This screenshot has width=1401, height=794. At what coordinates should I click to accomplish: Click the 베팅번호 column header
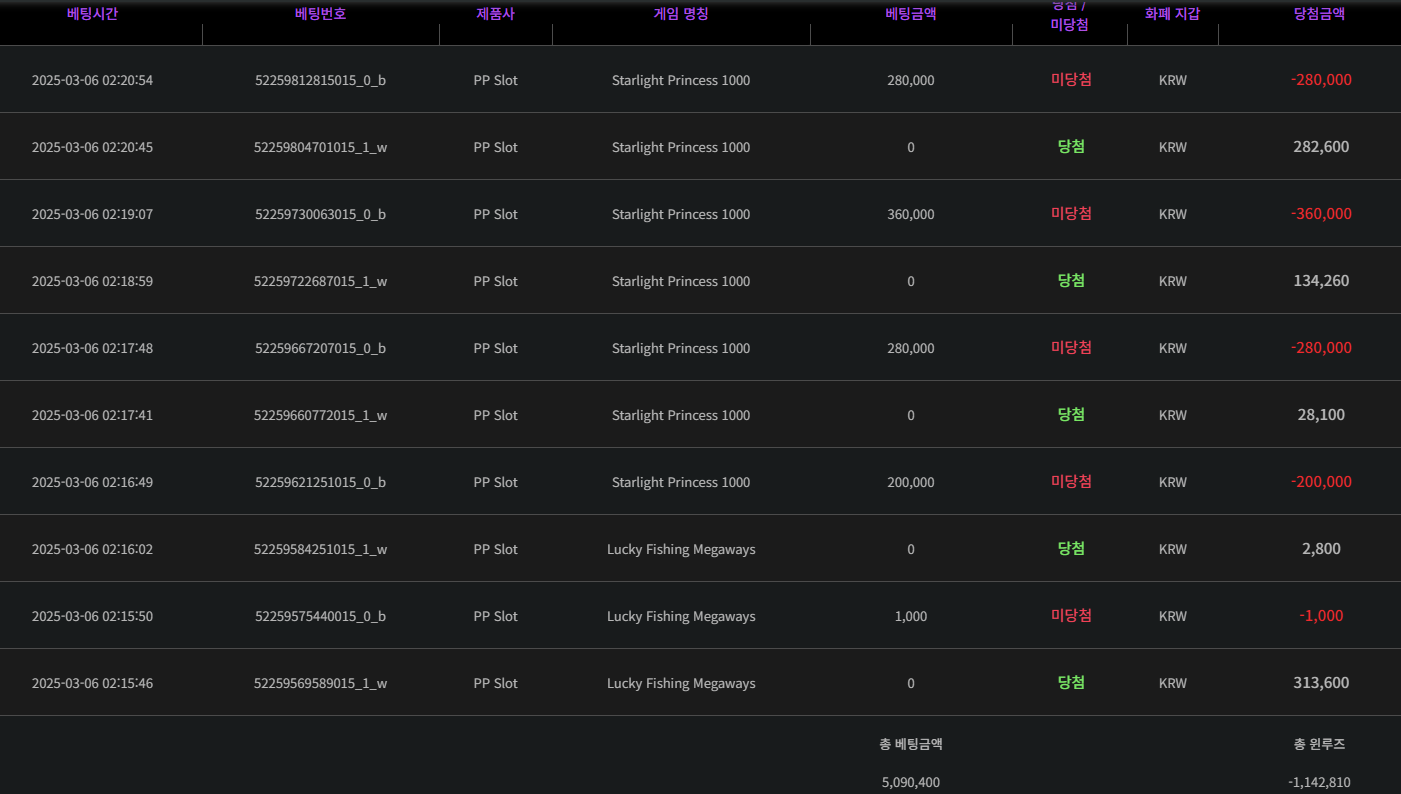[x=320, y=14]
